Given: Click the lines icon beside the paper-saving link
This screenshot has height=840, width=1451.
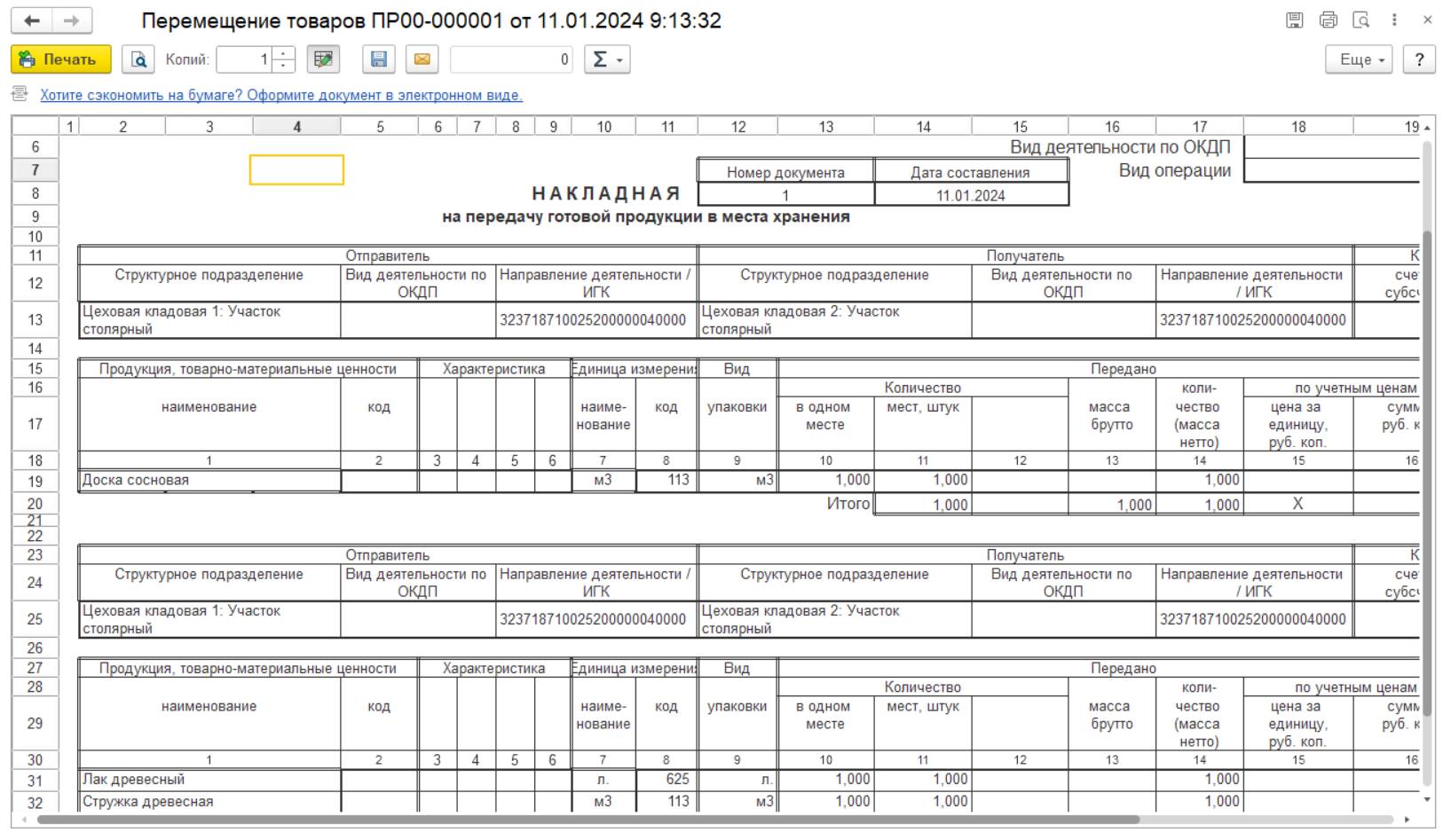Looking at the screenshot, I should [x=20, y=93].
